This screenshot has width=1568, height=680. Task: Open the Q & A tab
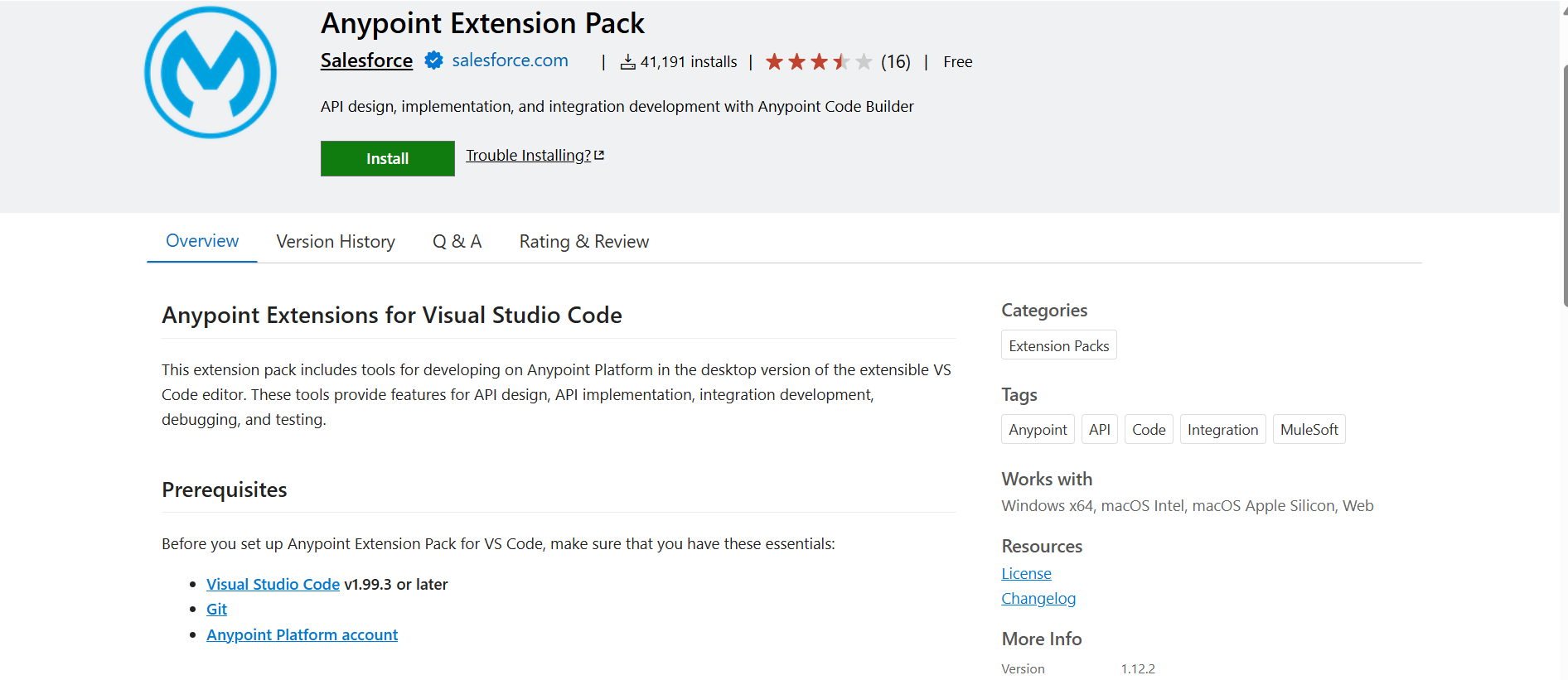click(x=457, y=242)
